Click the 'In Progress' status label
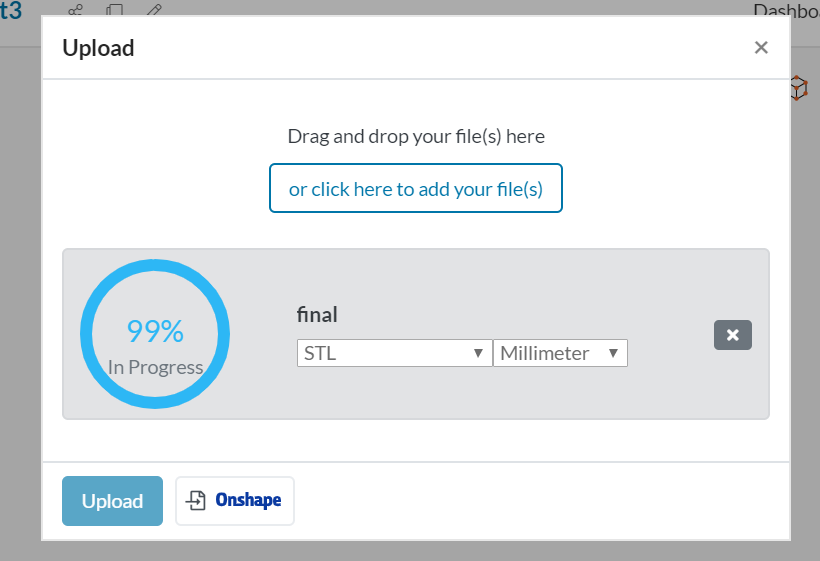 tap(155, 367)
